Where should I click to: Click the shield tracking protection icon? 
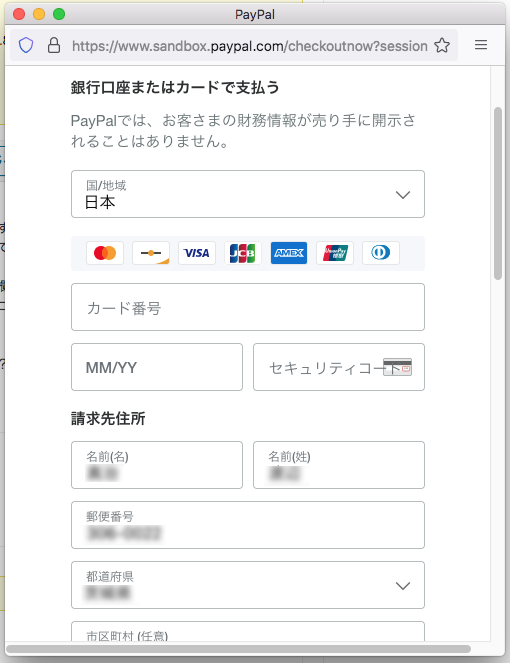click(26, 45)
